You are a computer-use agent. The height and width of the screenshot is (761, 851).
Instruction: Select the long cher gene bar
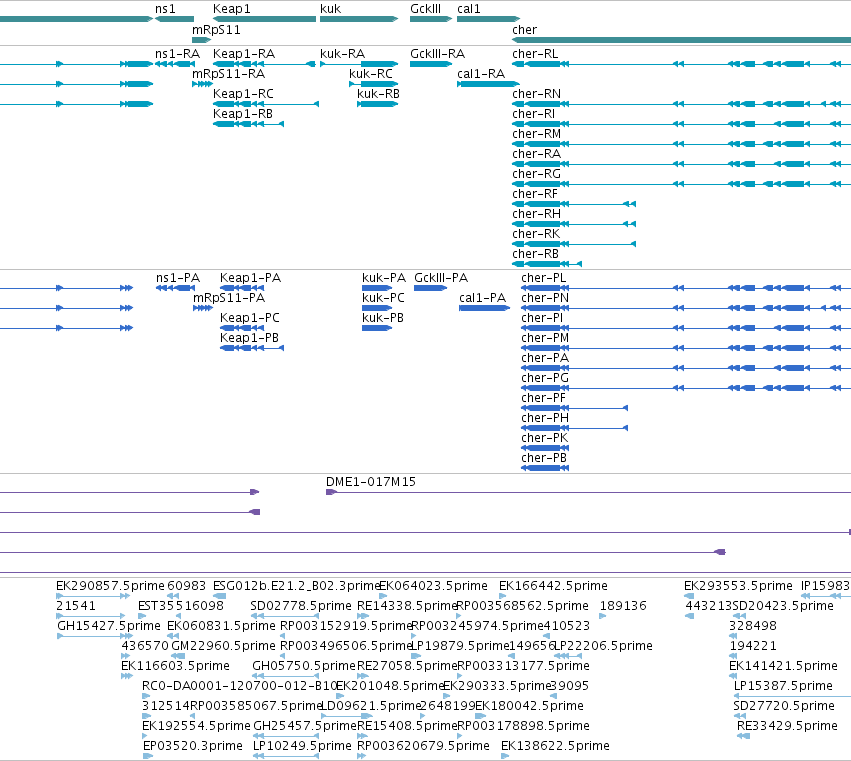(x=681, y=40)
